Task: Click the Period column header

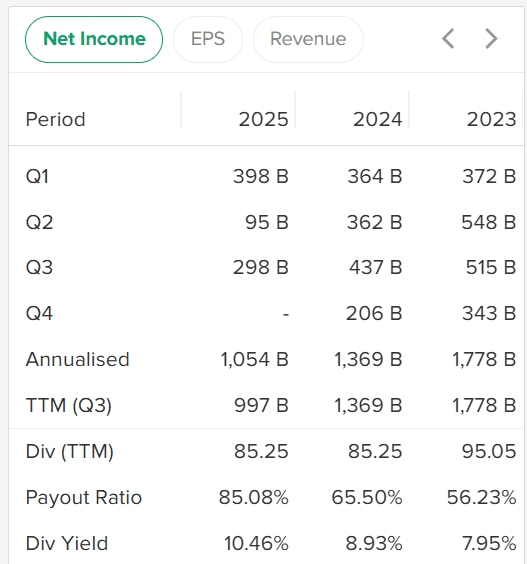Action: 55,119
